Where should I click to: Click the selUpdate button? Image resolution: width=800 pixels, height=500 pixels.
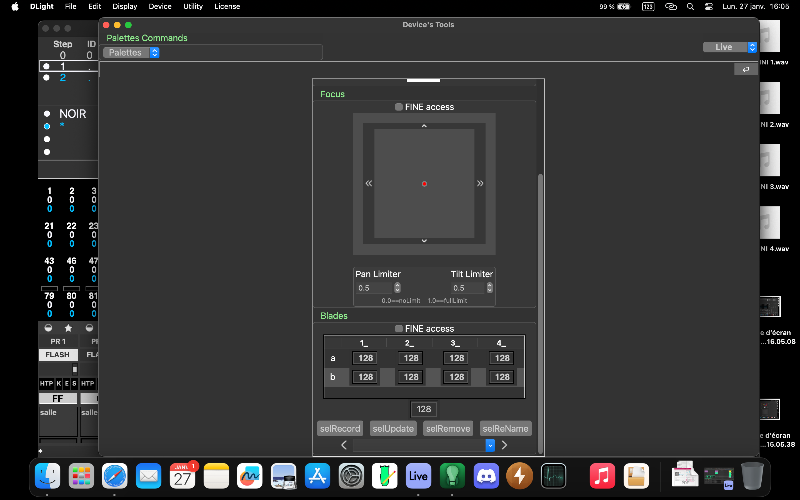tap(393, 428)
